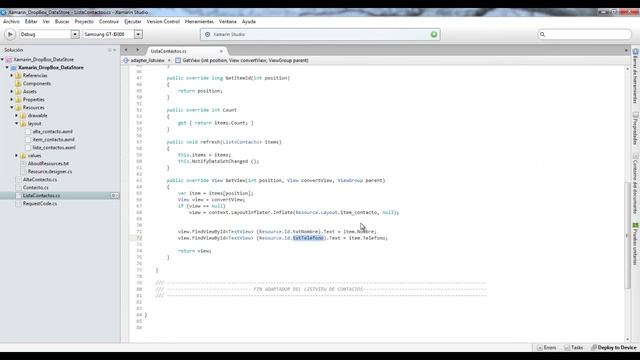640x360 pixels.
Task: Open the adapter_listview class breadcrumb
Action: pyautogui.click(x=147, y=60)
